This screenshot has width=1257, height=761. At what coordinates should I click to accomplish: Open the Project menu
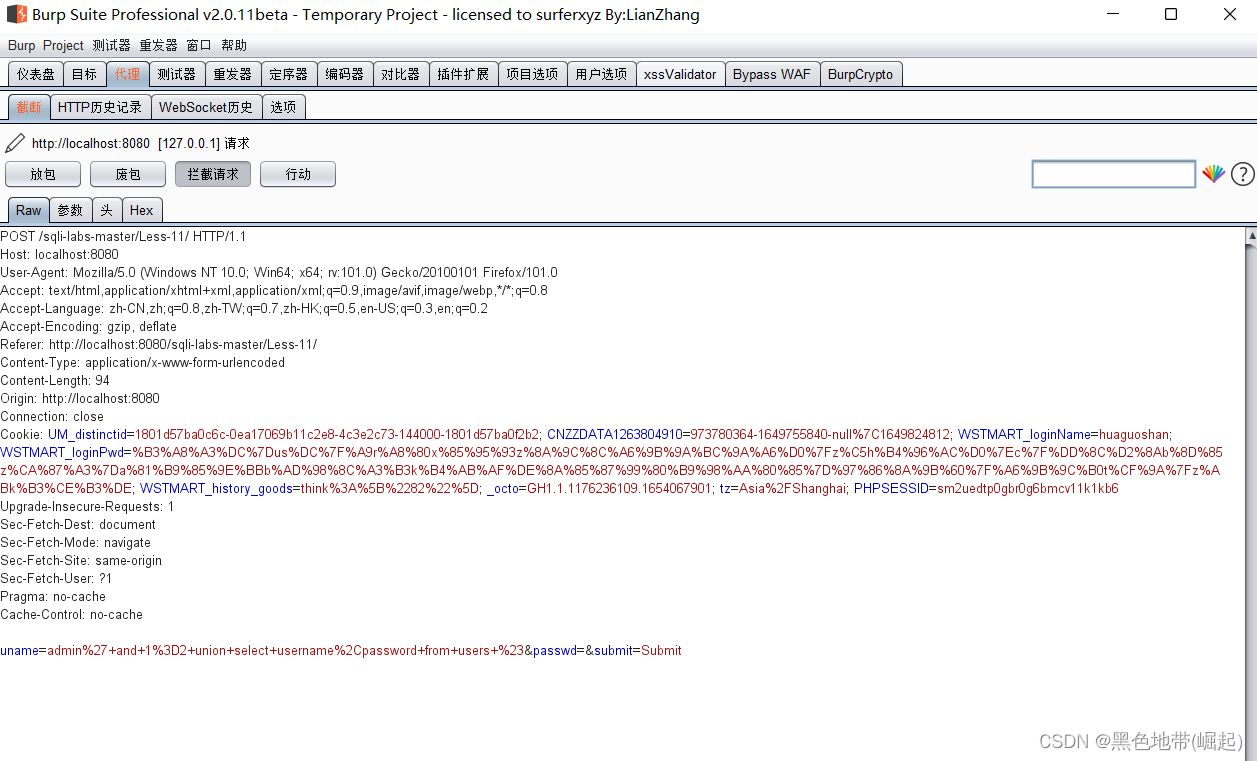point(63,45)
